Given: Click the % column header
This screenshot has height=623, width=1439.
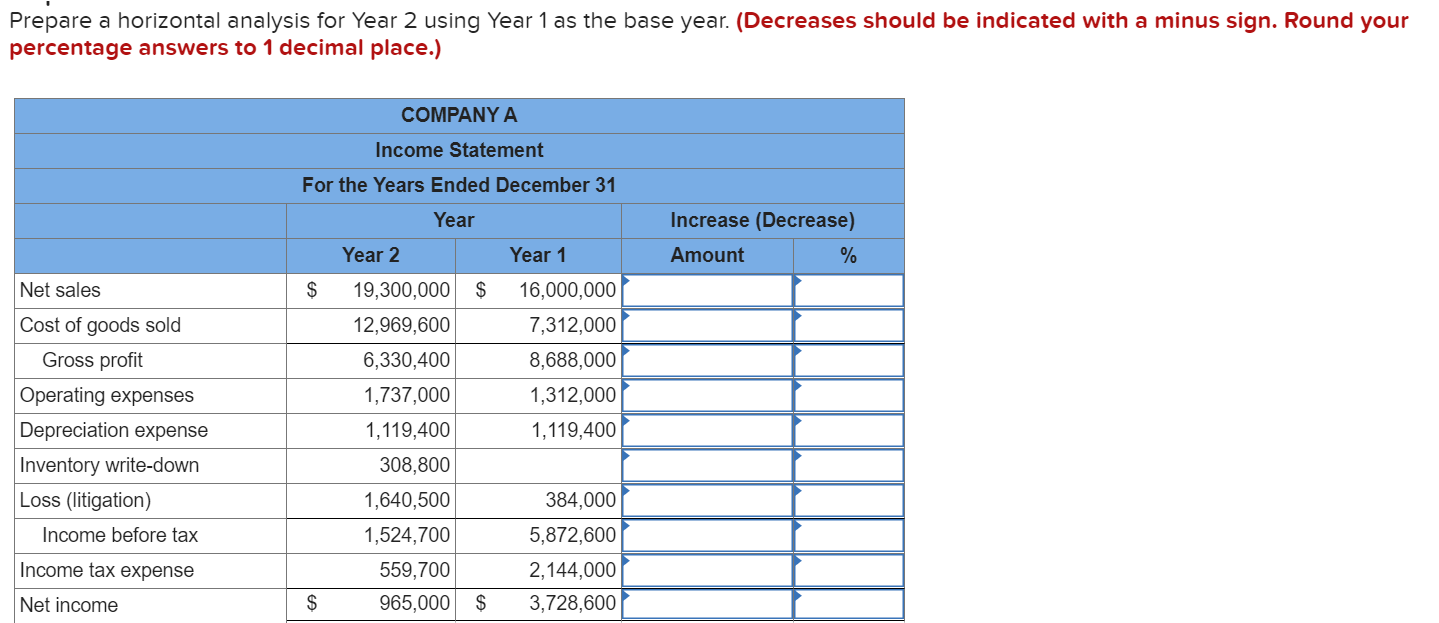Looking at the screenshot, I should coord(848,255).
